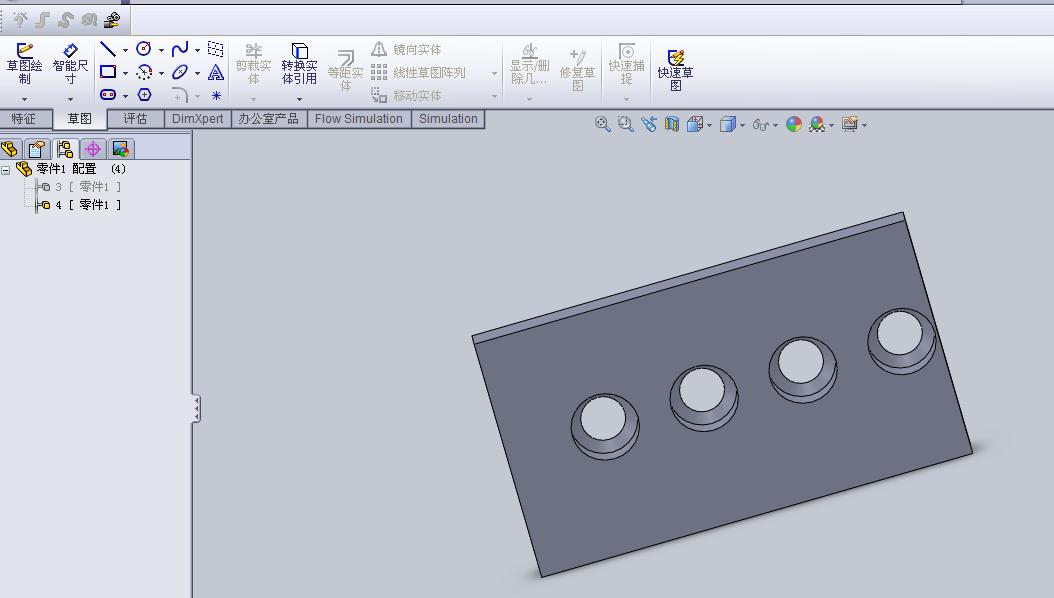The height and width of the screenshot is (598, 1054).
Task: Click the routing pipe icon in top toolbar
Action: pyautogui.click(x=112, y=20)
